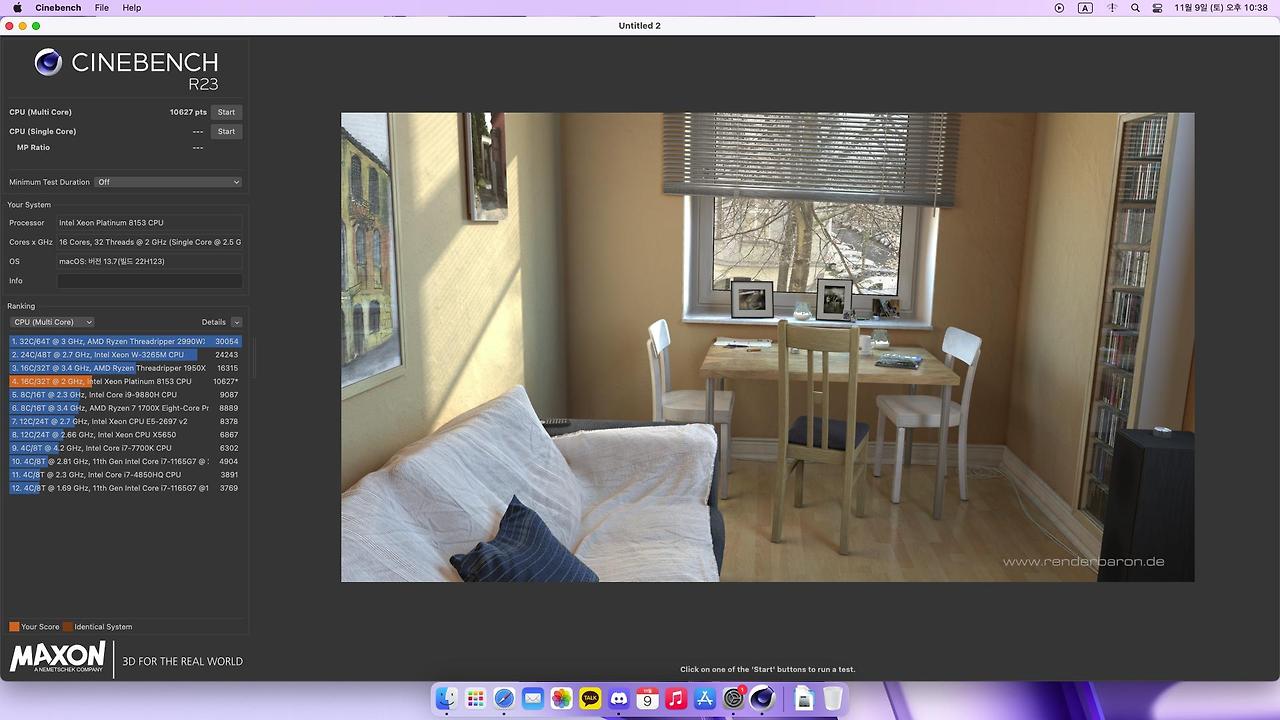
Task: Open Photos from the dock
Action: tap(562, 699)
